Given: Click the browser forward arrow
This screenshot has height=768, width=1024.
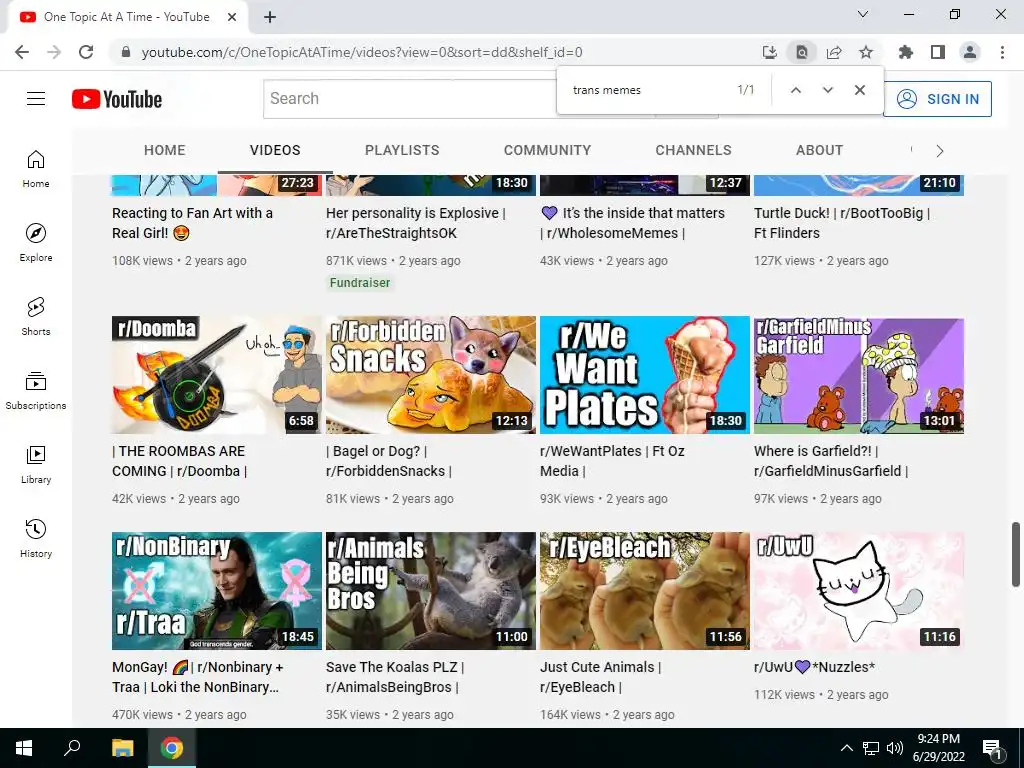Looking at the screenshot, I should click(x=54, y=52).
